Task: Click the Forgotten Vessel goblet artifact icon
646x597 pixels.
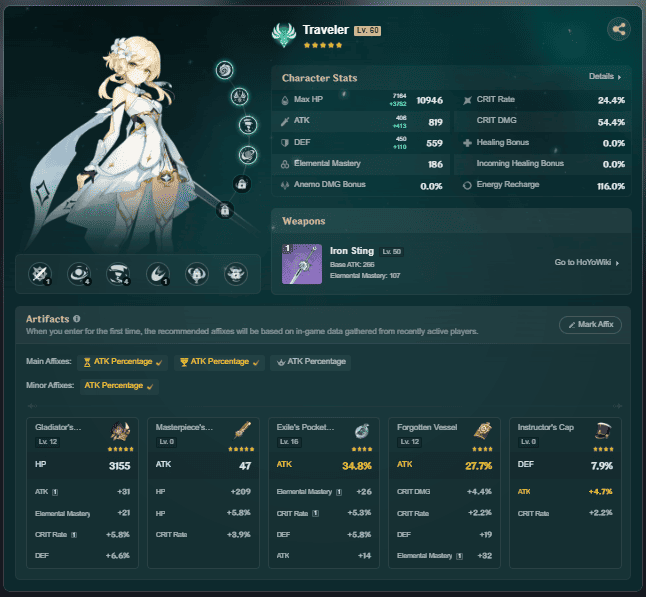Action: coord(482,431)
